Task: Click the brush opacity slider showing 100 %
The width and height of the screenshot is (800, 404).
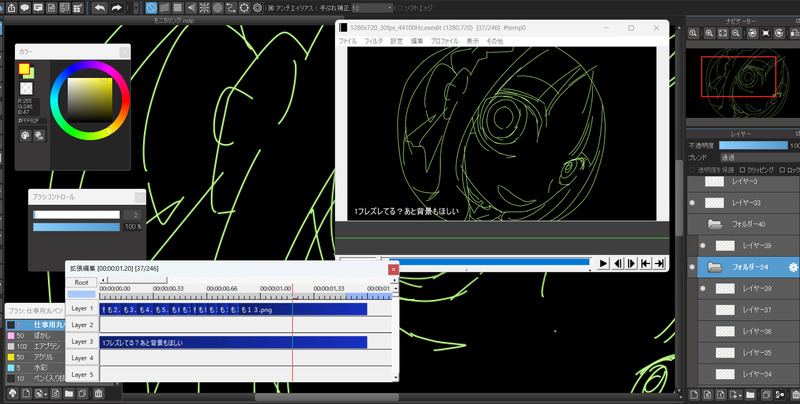Action: click(77, 226)
